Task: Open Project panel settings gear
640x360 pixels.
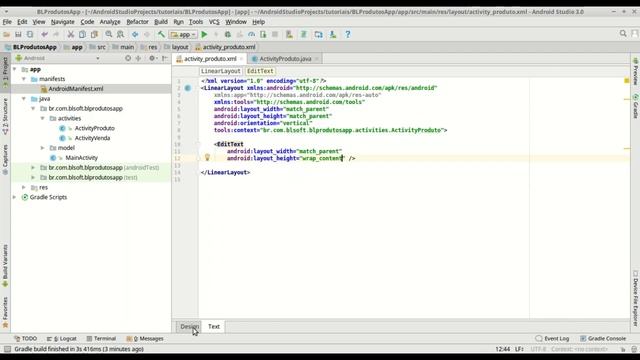Action: pyautogui.click(x=152, y=58)
